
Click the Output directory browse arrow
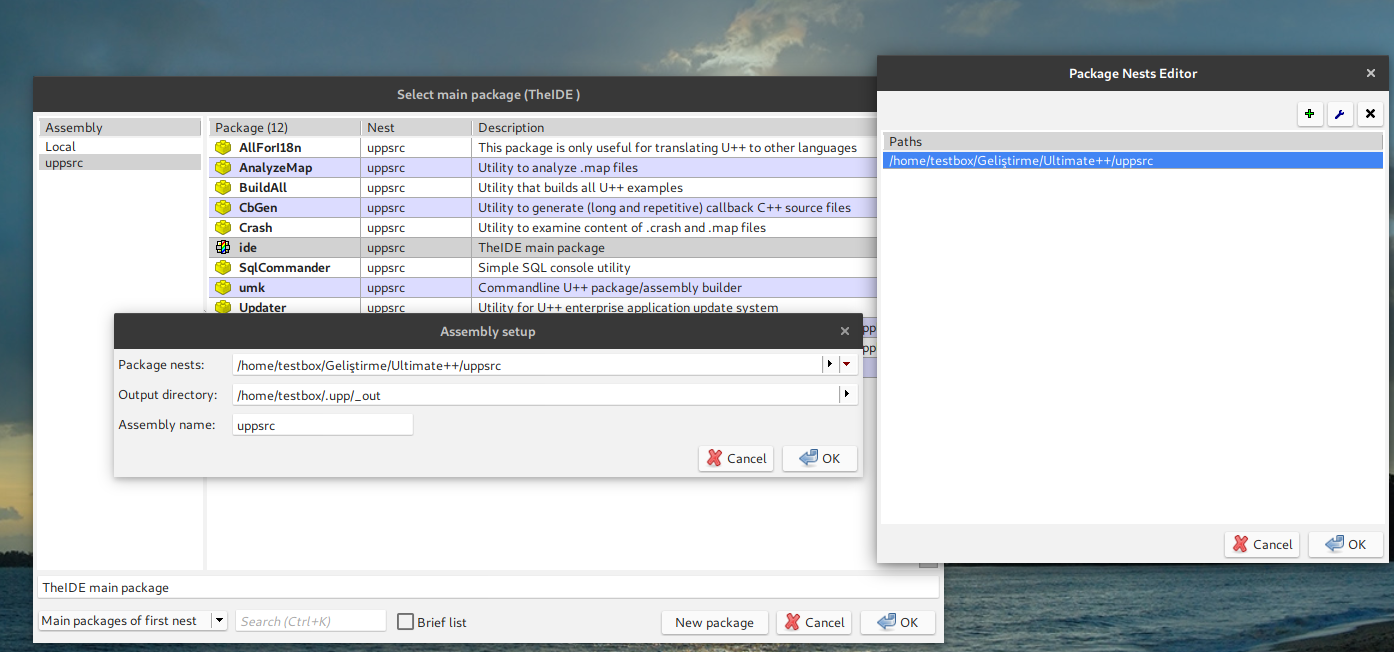[847, 395]
